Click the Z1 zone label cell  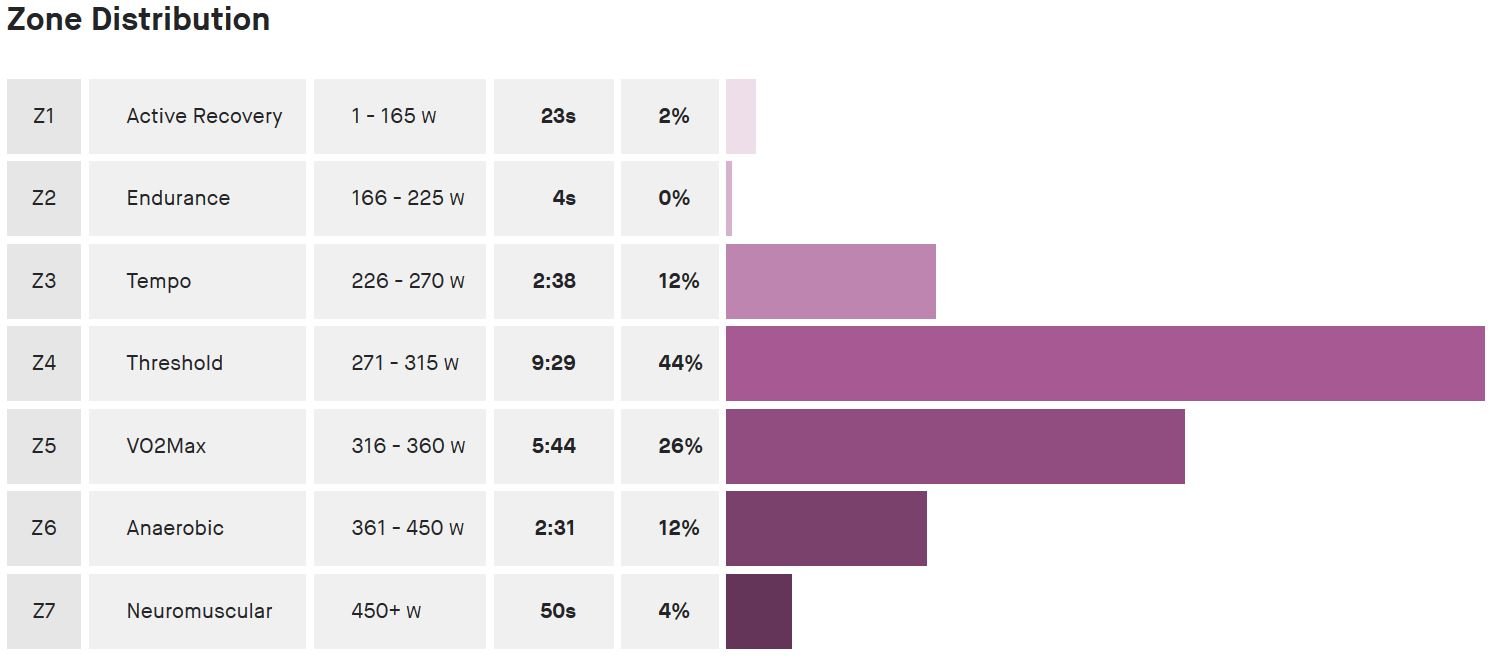coord(43,116)
